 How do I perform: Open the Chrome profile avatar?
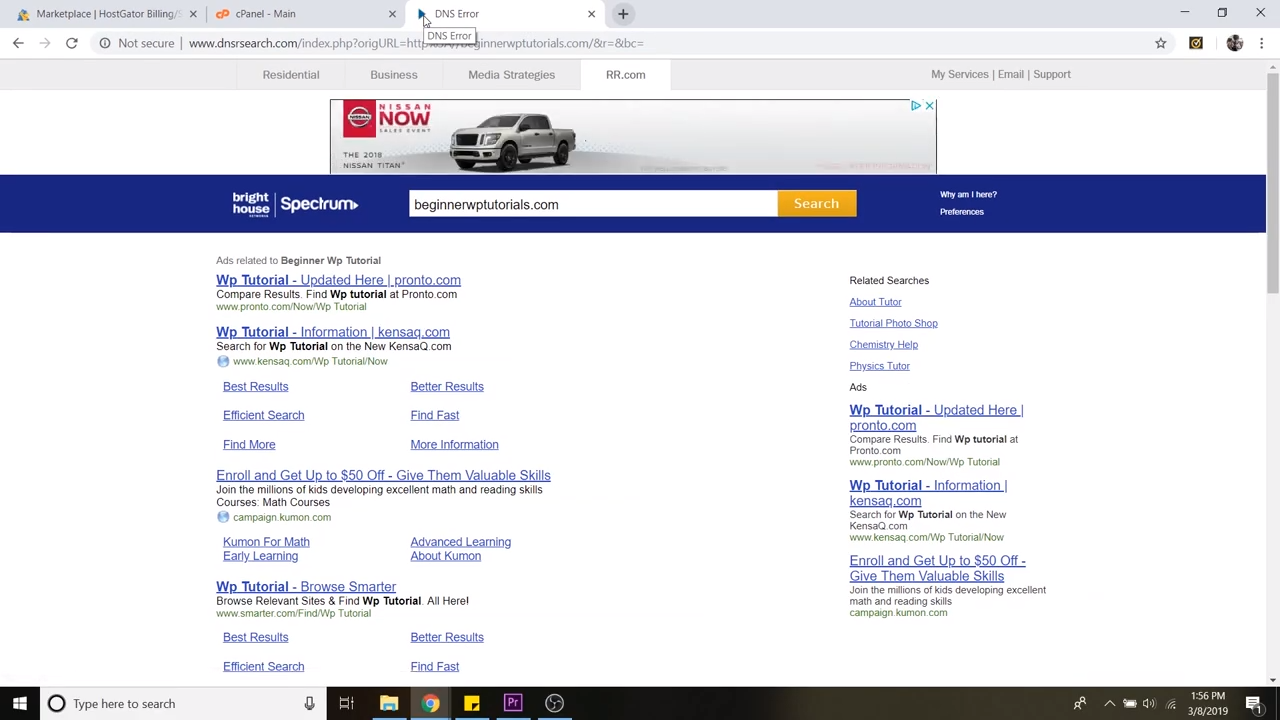(1234, 43)
